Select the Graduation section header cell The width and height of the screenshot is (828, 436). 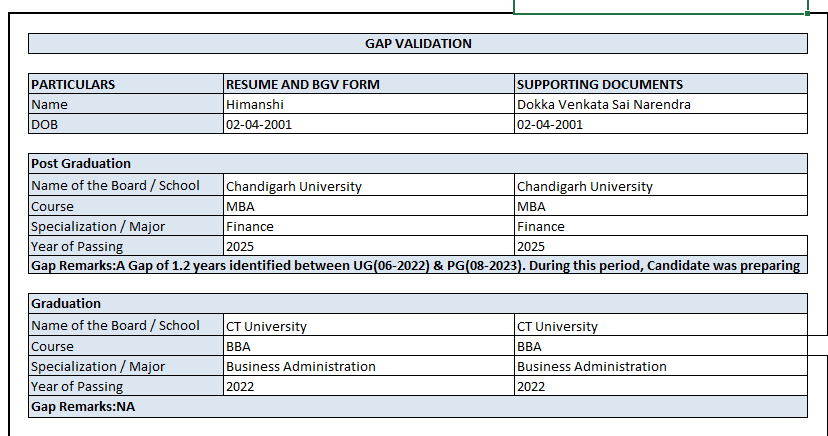click(x=417, y=304)
